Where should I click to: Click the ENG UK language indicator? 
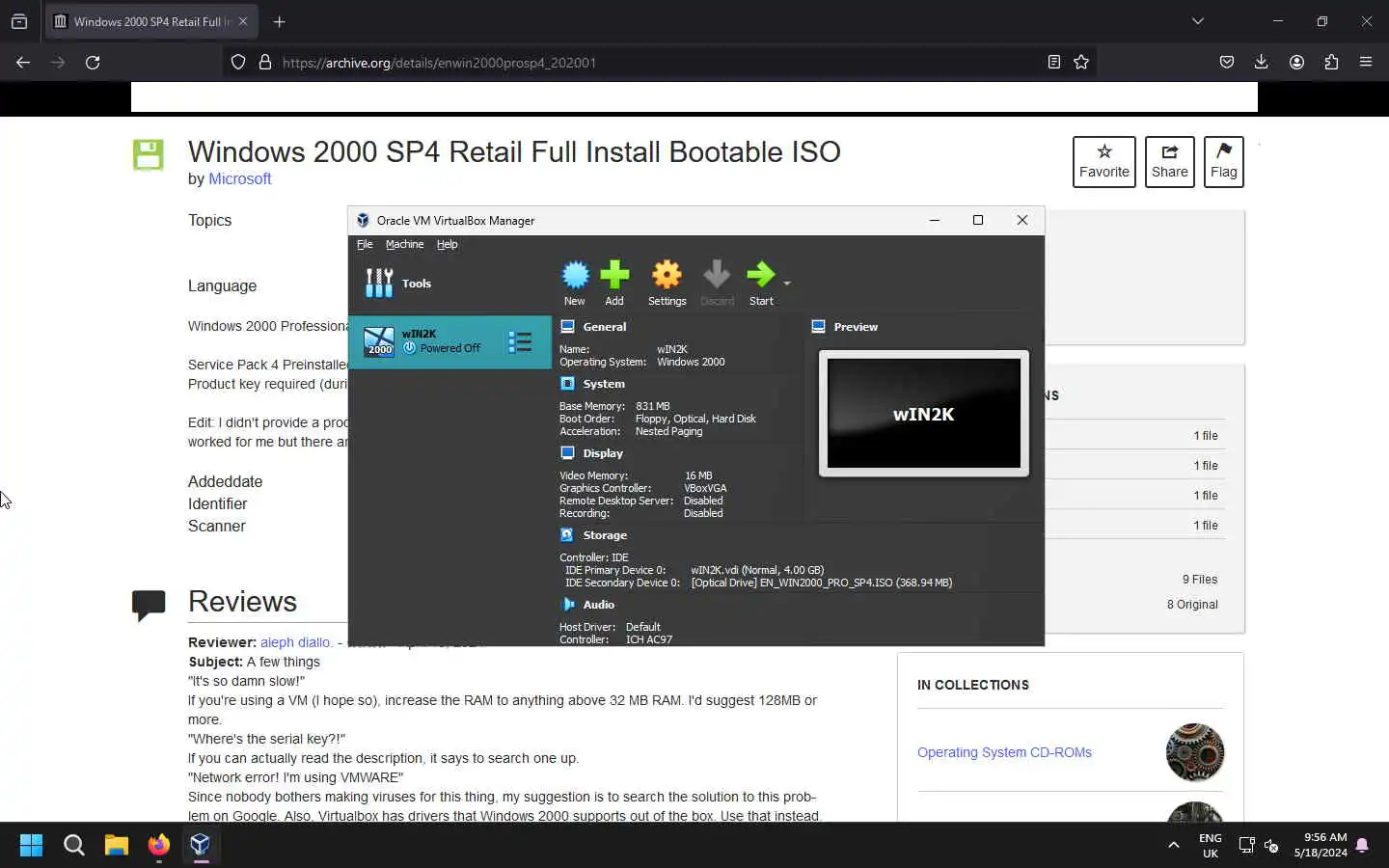(x=1211, y=846)
